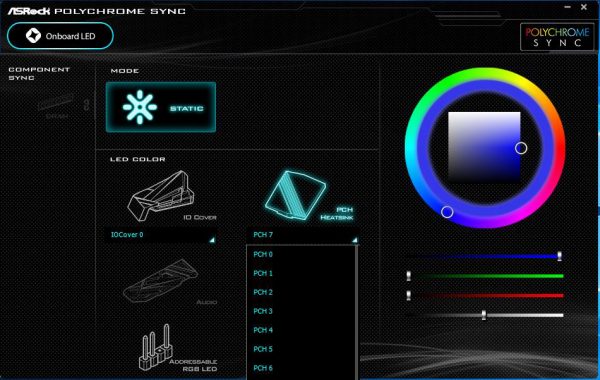The image size is (600, 380).
Task: Select the Addressable RGB LED header icon
Action: click(x=155, y=347)
